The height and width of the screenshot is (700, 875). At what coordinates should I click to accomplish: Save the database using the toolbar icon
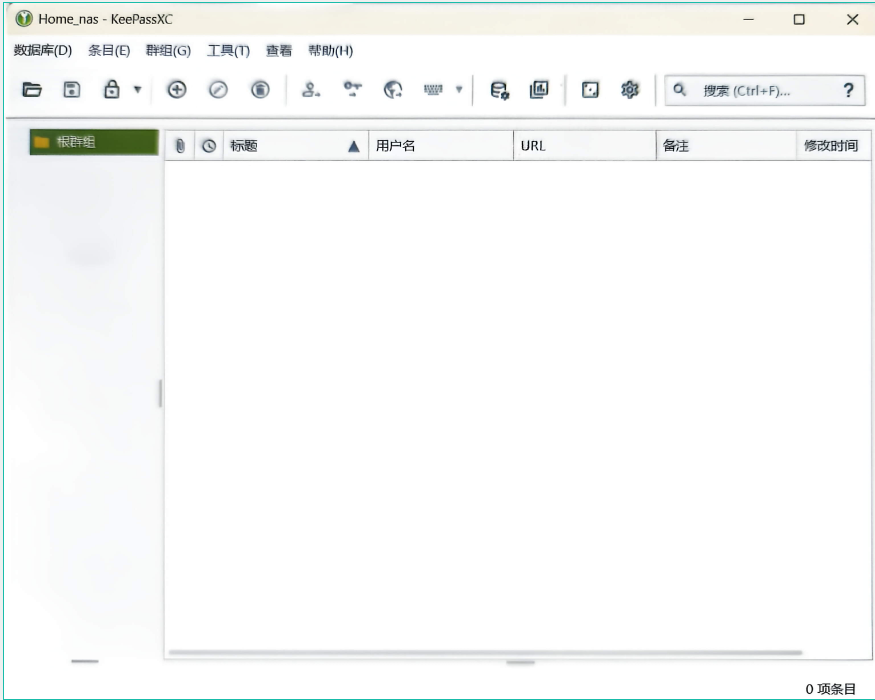point(72,90)
